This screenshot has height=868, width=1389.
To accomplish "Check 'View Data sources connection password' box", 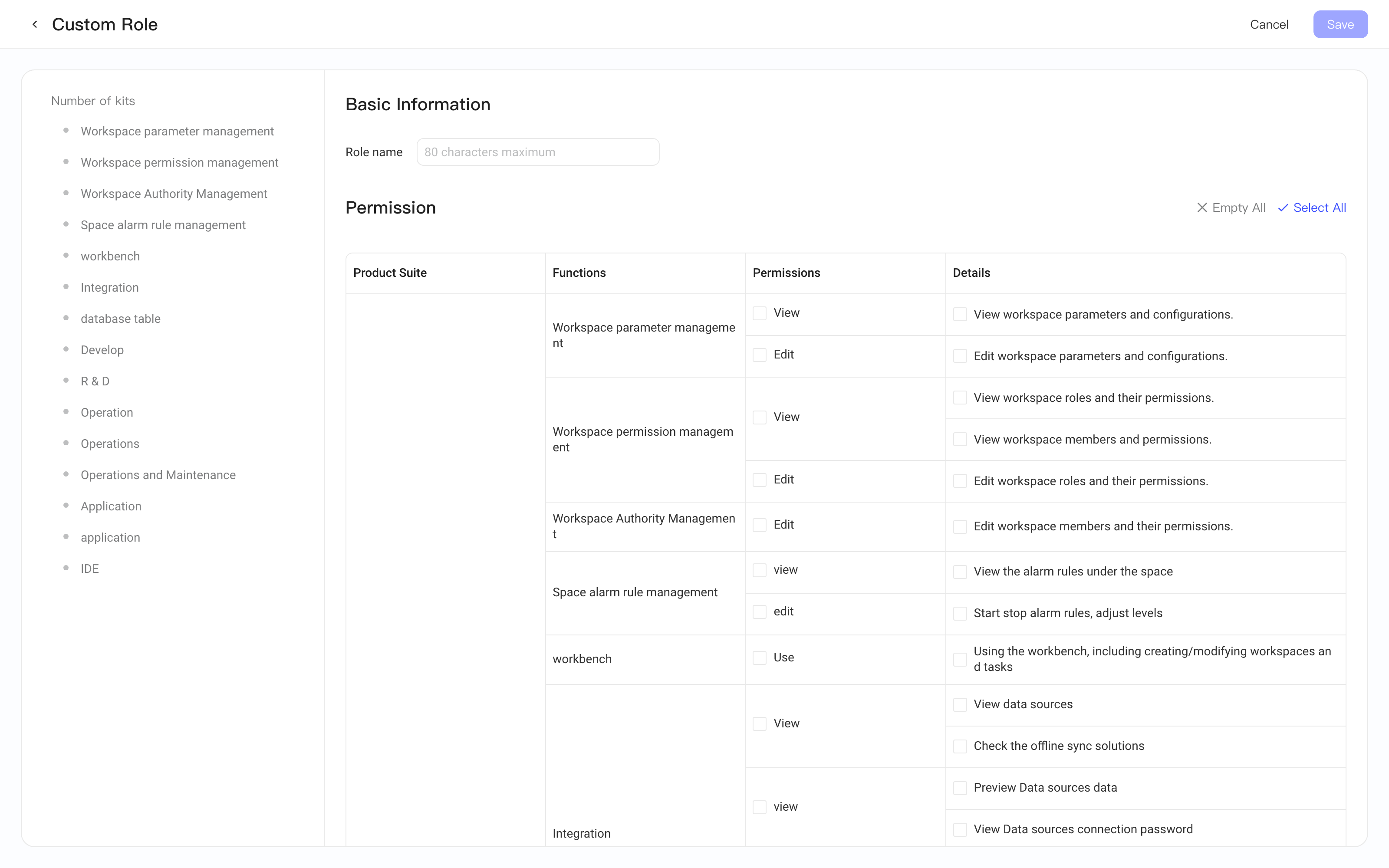I will pos(960,829).
